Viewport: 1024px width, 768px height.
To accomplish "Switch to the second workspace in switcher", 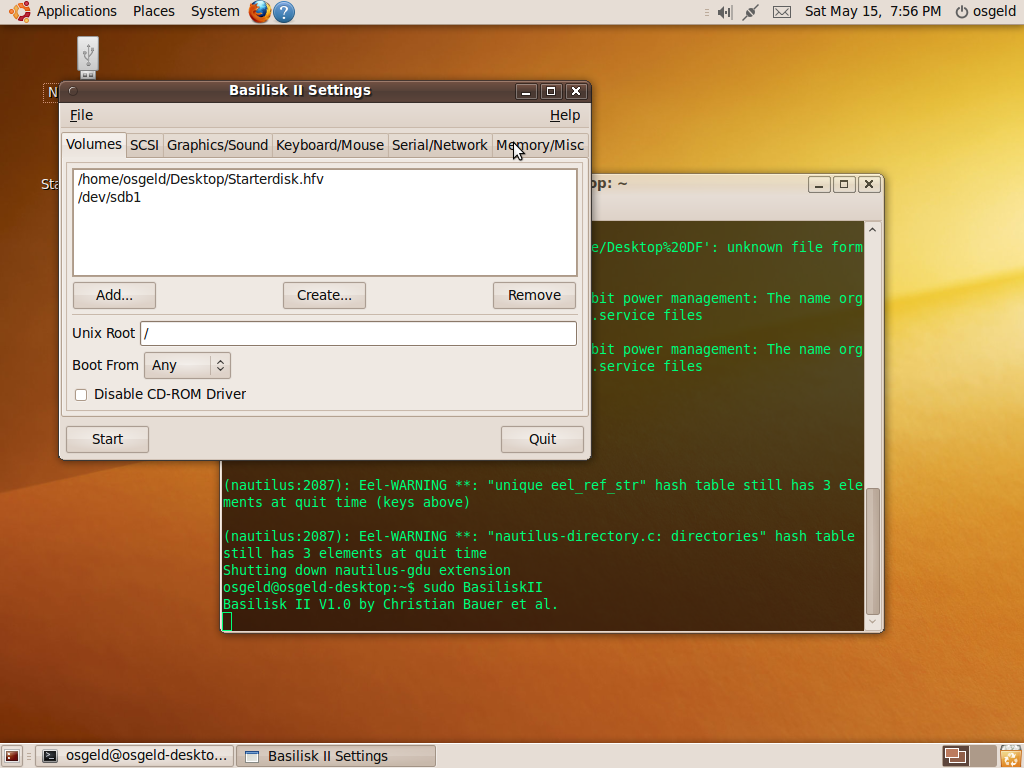I will pyautogui.click(x=982, y=756).
